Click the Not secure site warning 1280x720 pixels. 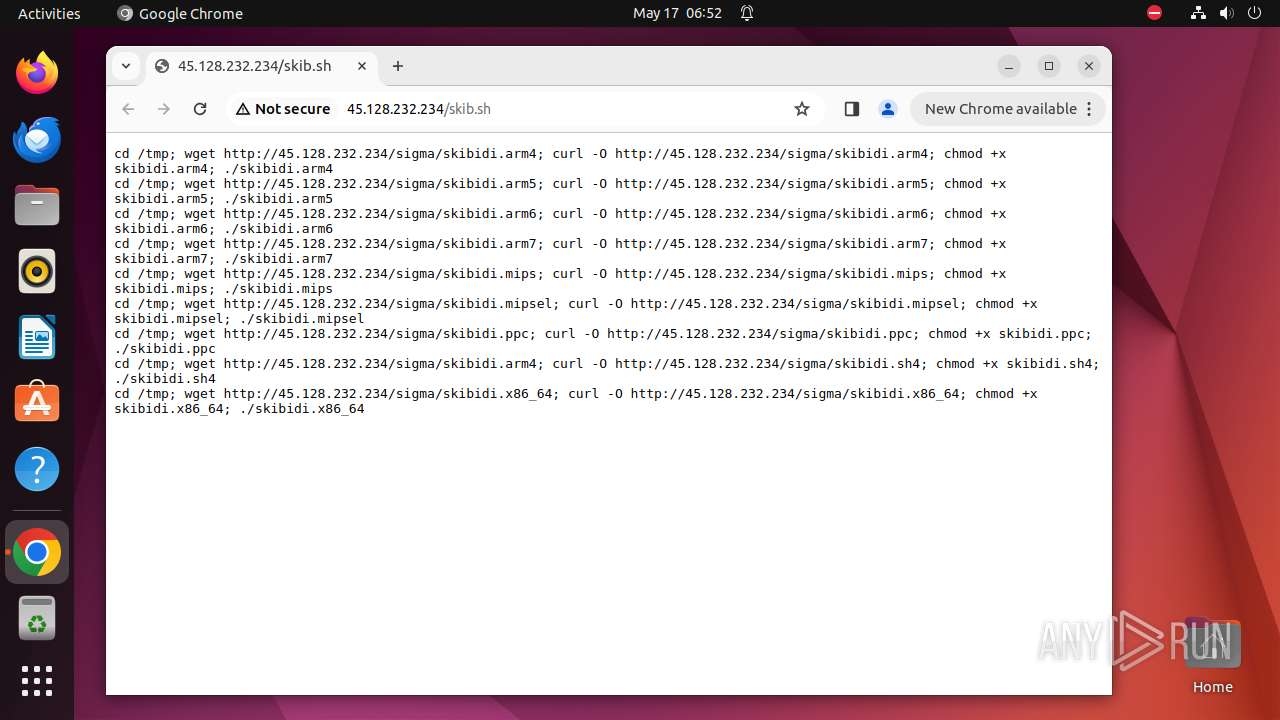click(x=283, y=109)
